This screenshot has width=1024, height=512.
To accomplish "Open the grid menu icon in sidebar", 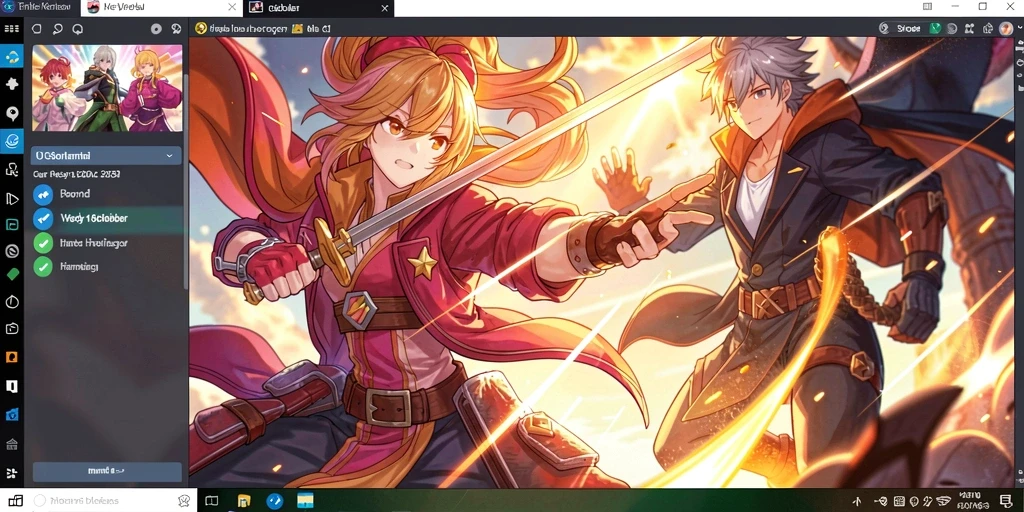I will coord(11,29).
